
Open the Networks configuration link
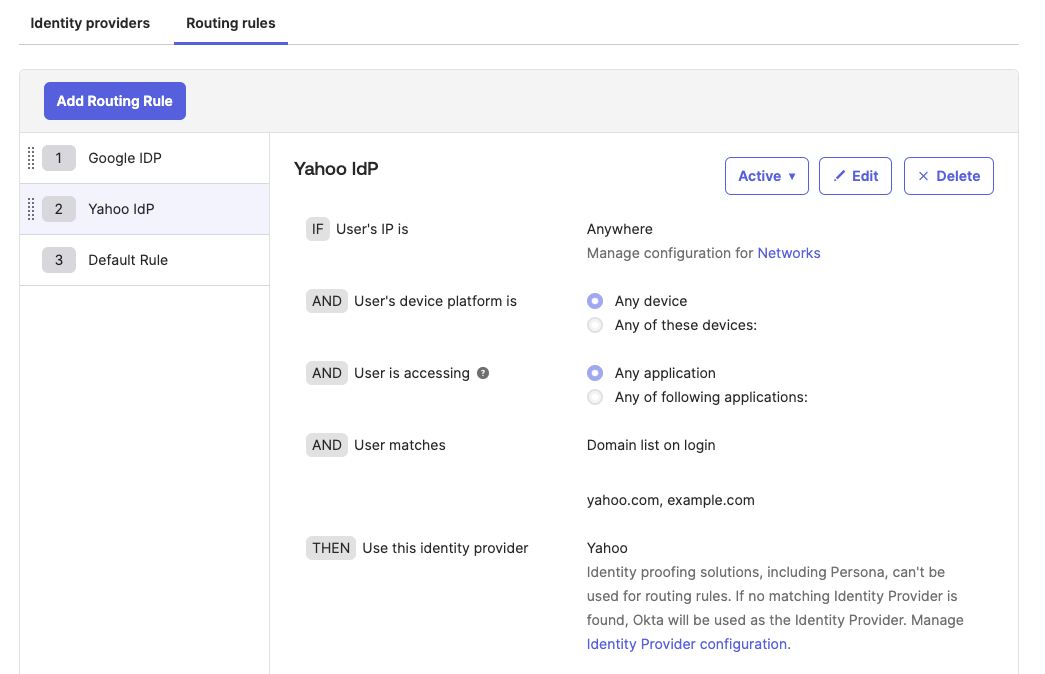point(788,253)
